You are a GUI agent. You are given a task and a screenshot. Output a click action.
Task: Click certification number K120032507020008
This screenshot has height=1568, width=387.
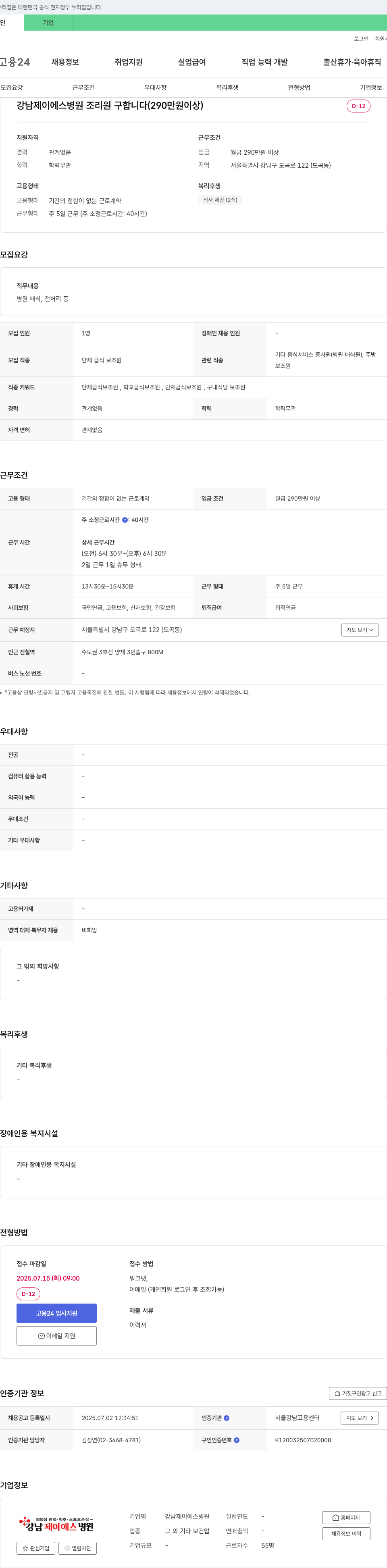pyautogui.click(x=303, y=1440)
